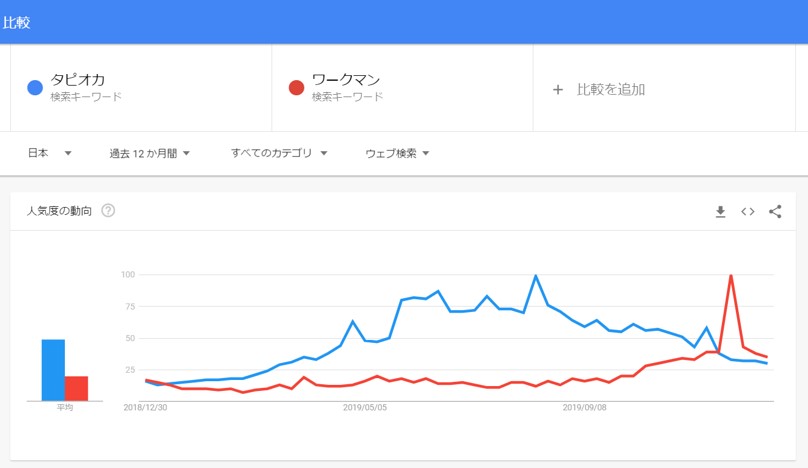The width and height of the screenshot is (808, 468).
Task: Click the blue タピオカ peak on chart
Action: tap(536, 276)
